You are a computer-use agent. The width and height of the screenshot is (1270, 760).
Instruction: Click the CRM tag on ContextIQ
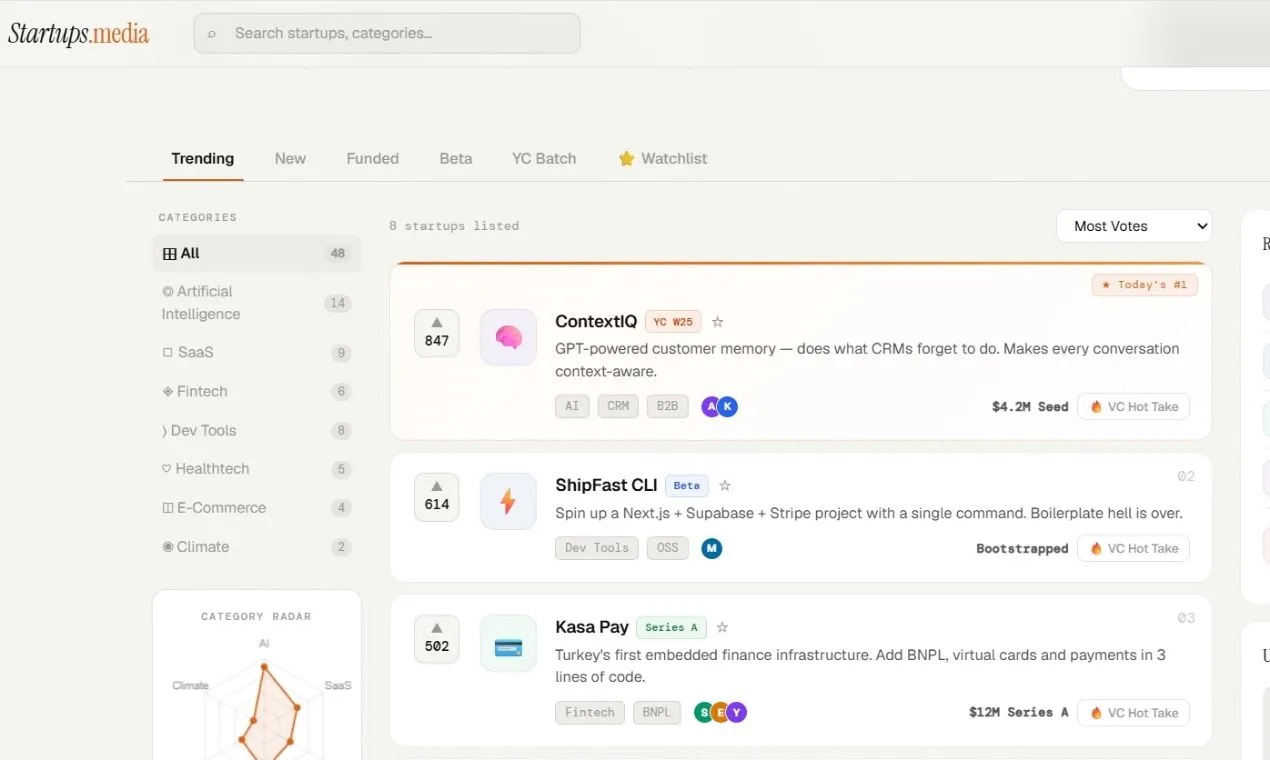tap(618, 406)
